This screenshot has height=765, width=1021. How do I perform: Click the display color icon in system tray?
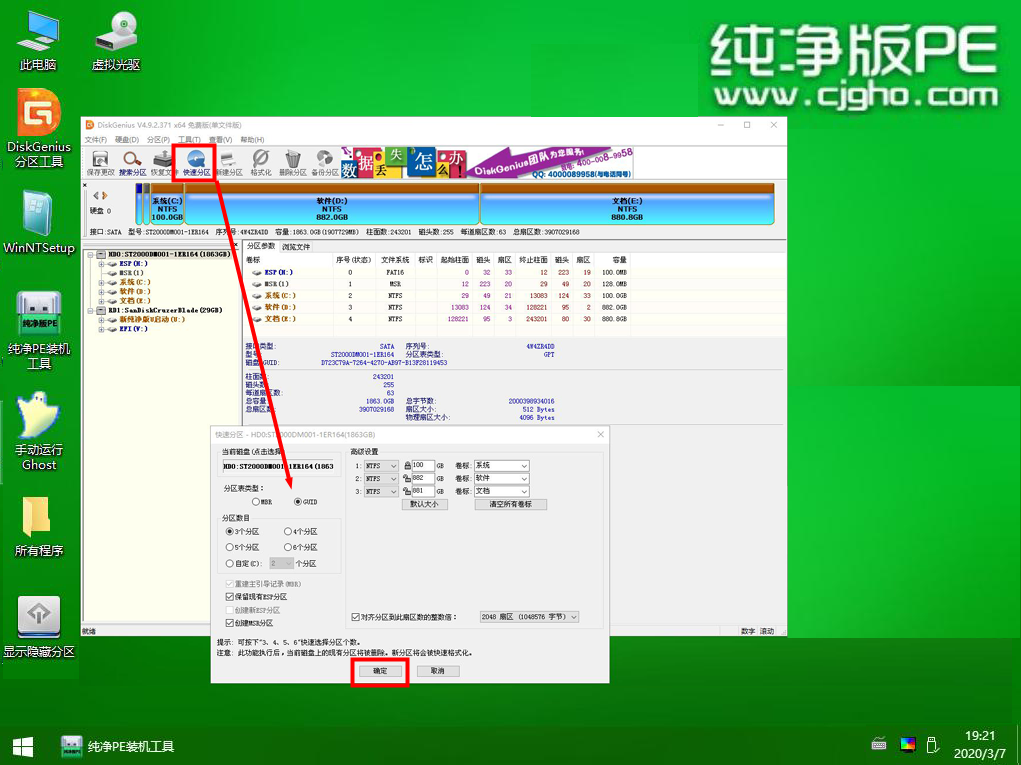point(908,744)
